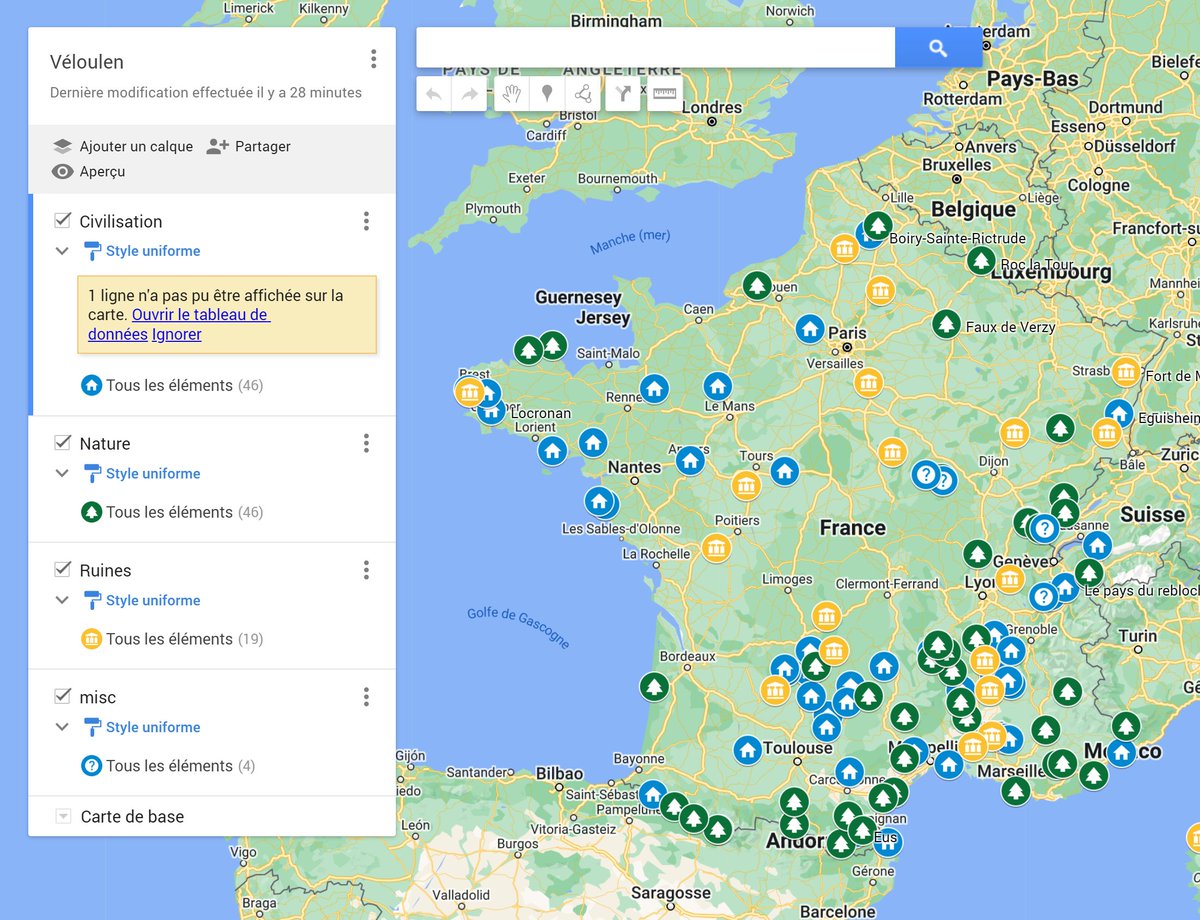
Task: Uncheck the Nature layer checkbox
Action: (62, 442)
